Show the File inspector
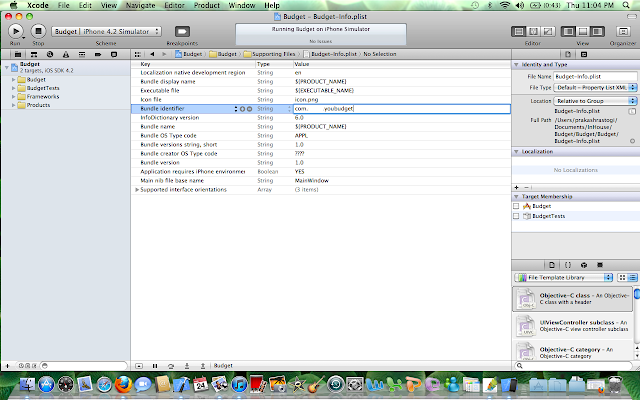This screenshot has height=400, width=640. (x=568, y=54)
